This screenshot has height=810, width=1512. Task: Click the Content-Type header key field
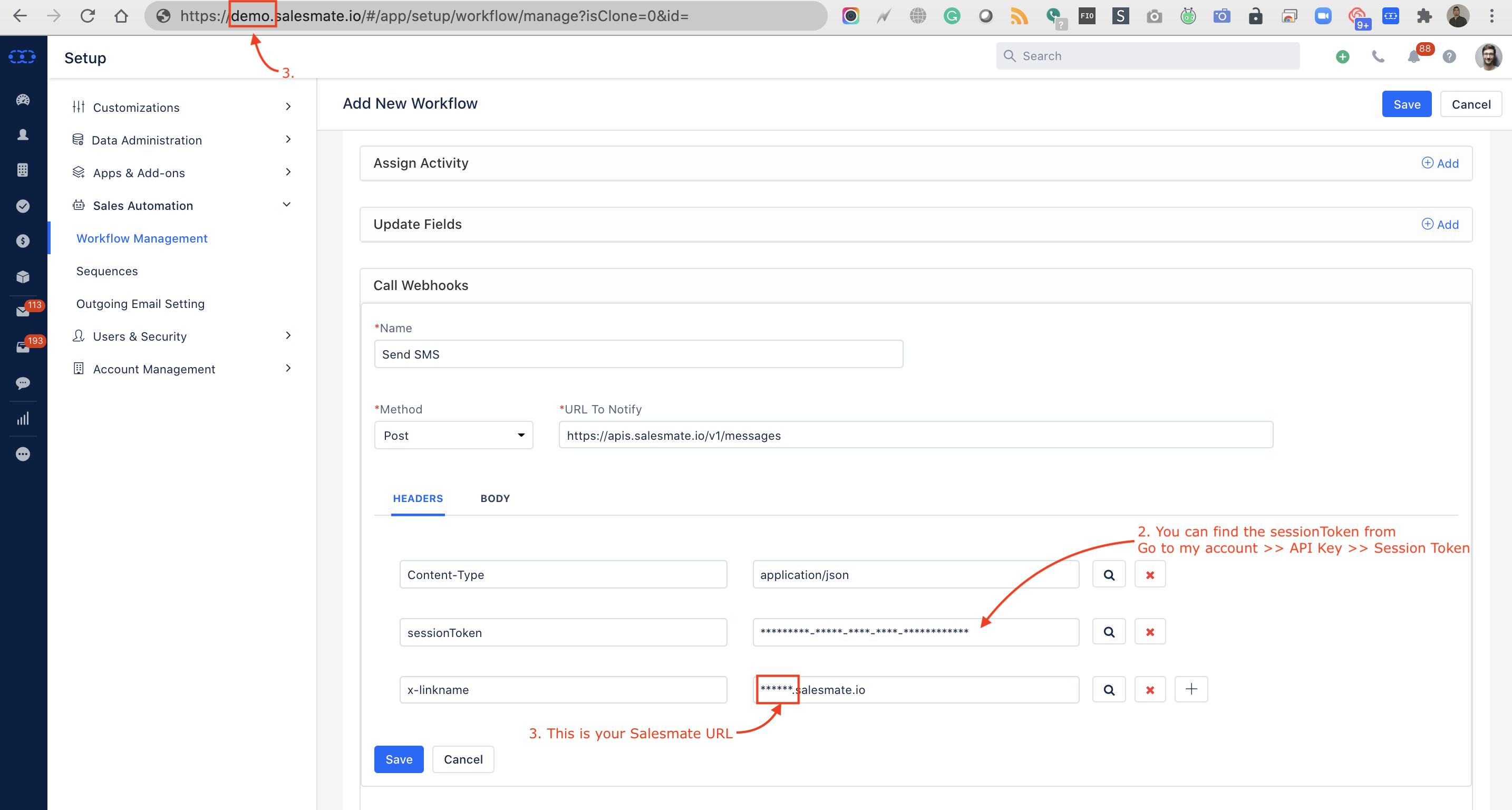(564, 575)
